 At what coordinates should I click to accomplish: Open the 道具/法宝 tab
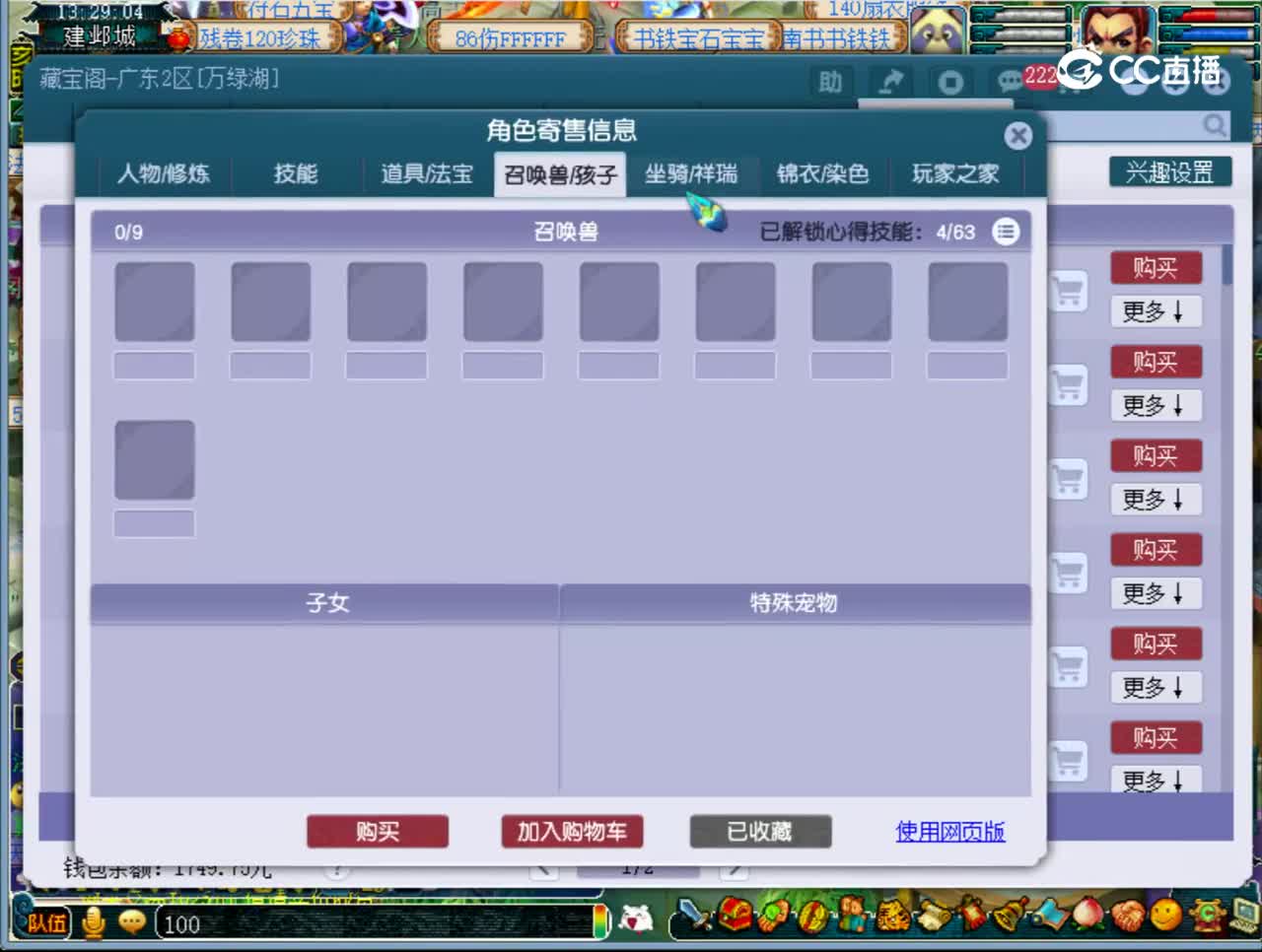(x=427, y=174)
